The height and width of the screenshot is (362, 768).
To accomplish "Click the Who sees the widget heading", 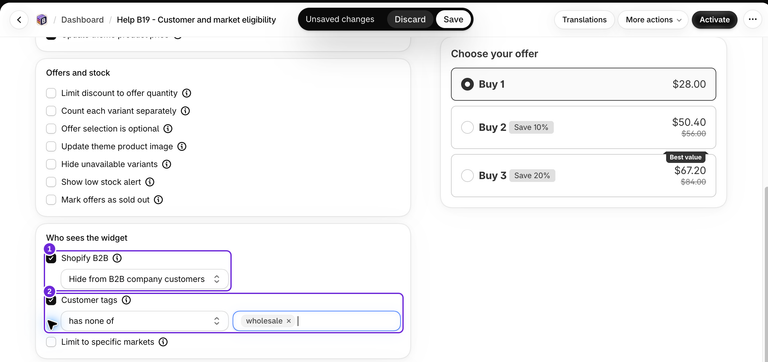I will pyautogui.click(x=87, y=238).
